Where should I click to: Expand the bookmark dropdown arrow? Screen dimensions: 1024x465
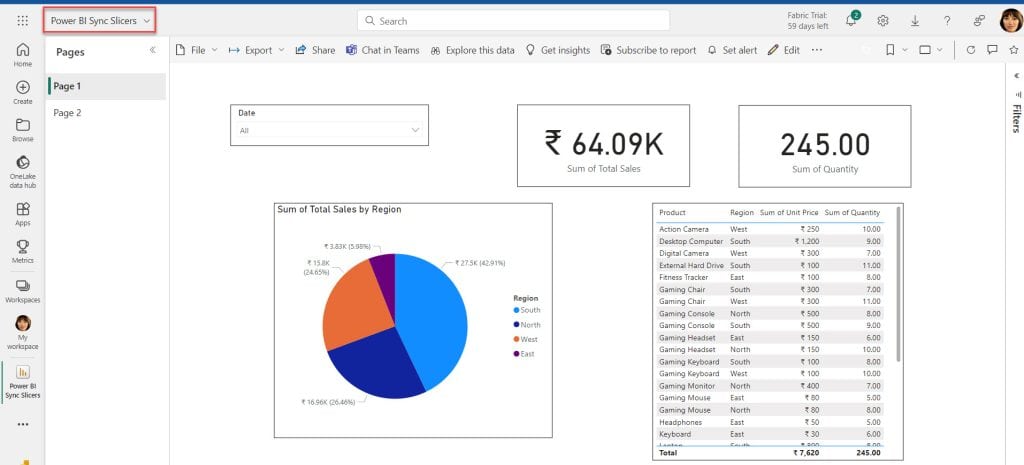[x=905, y=50]
